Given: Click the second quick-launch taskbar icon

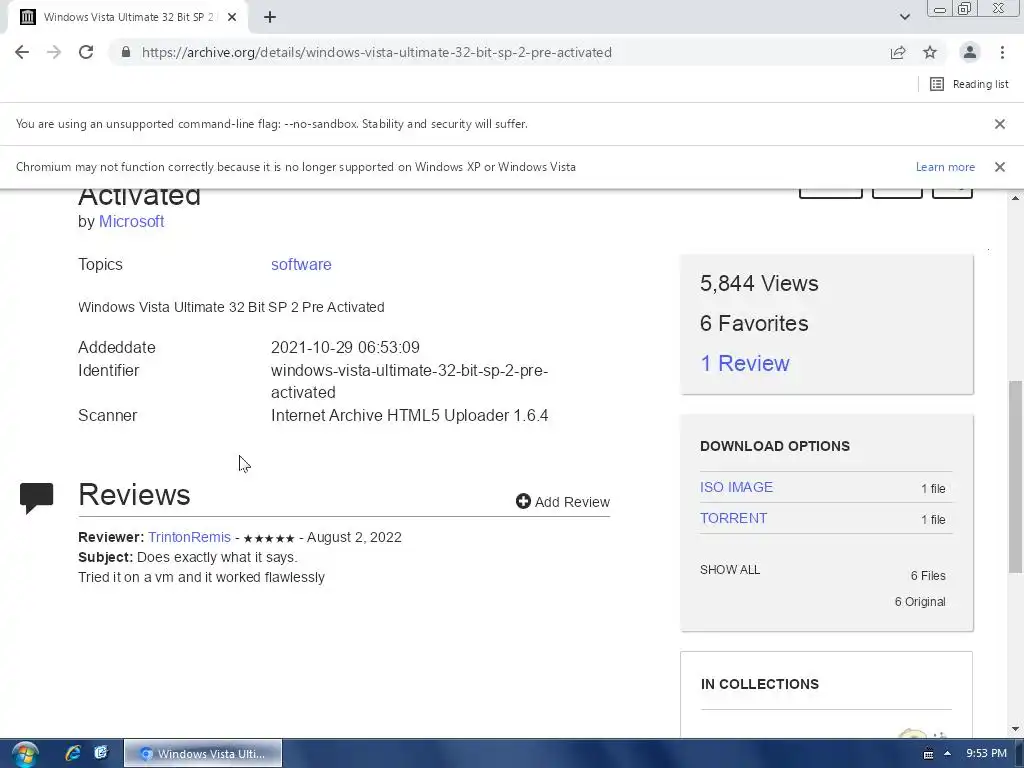Looking at the screenshot, I should [x=101, y=754].
